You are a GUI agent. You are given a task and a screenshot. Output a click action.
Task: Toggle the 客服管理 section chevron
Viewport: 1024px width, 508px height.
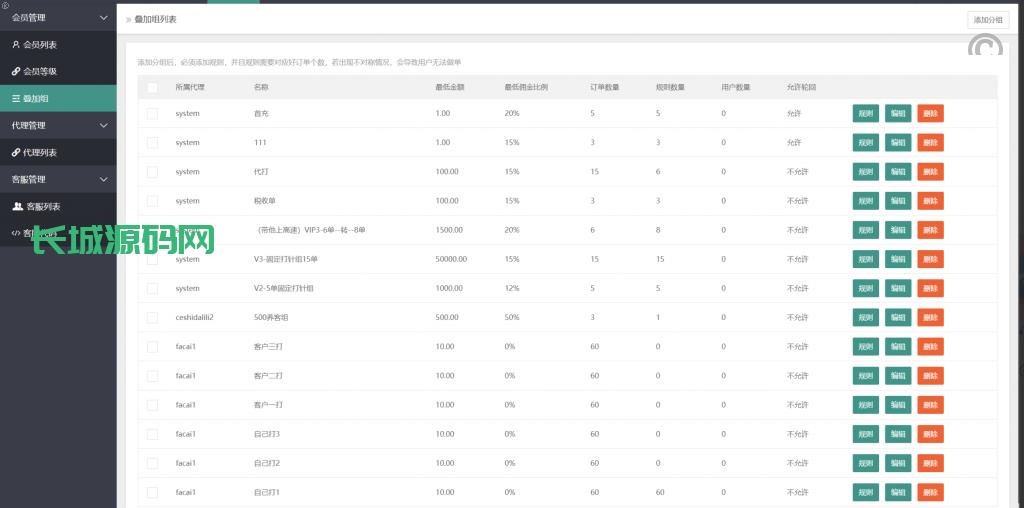pos(104,180)
